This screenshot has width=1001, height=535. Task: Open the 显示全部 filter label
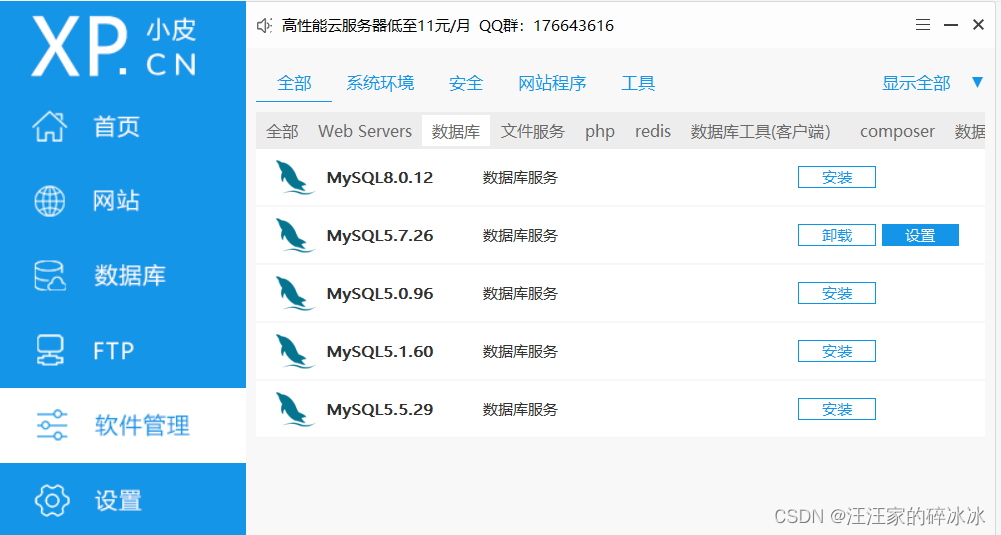pyautogui.click(x=916, y=84)
